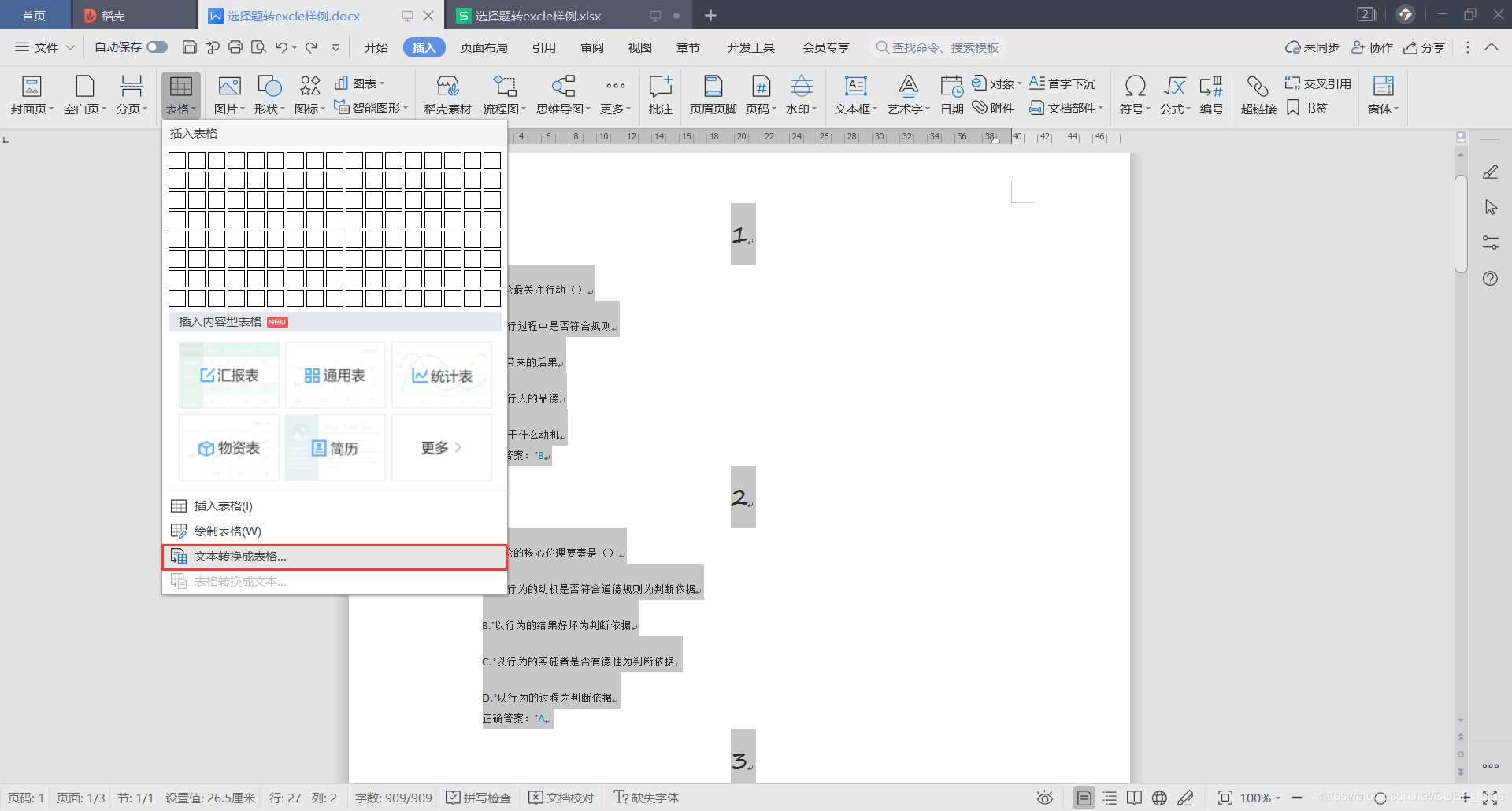Open the 页面布局 ribbon tab

pyautogui.click(x=484, y=47)
